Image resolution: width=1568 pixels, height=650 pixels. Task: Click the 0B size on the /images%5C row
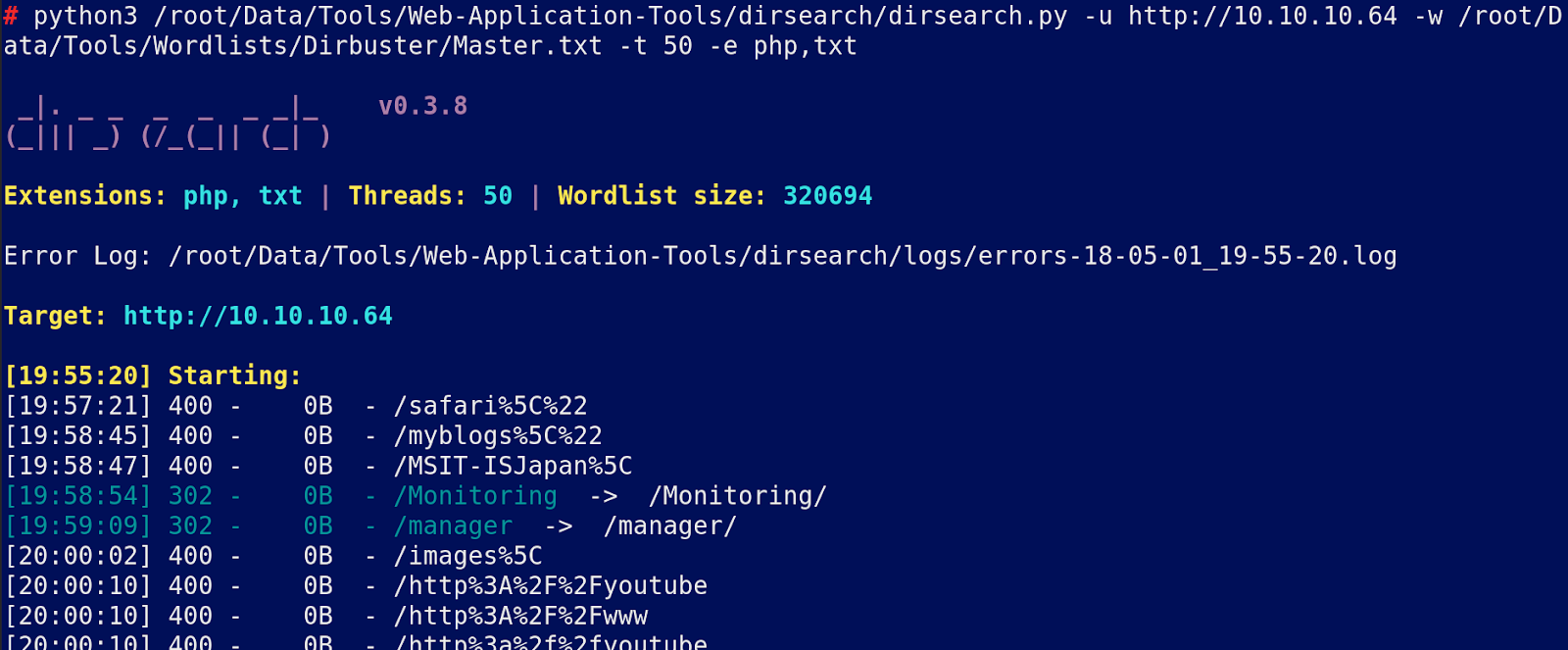point(318,556)
